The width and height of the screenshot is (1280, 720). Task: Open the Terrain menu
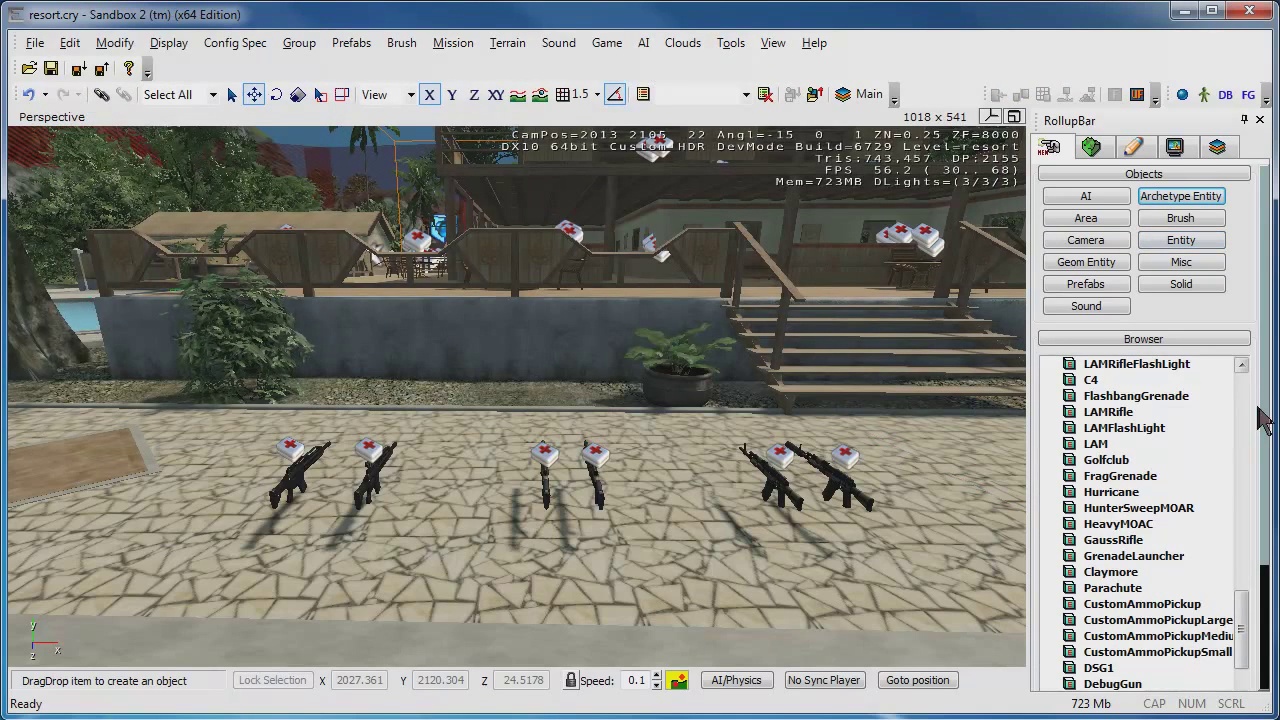coord(507,43)
